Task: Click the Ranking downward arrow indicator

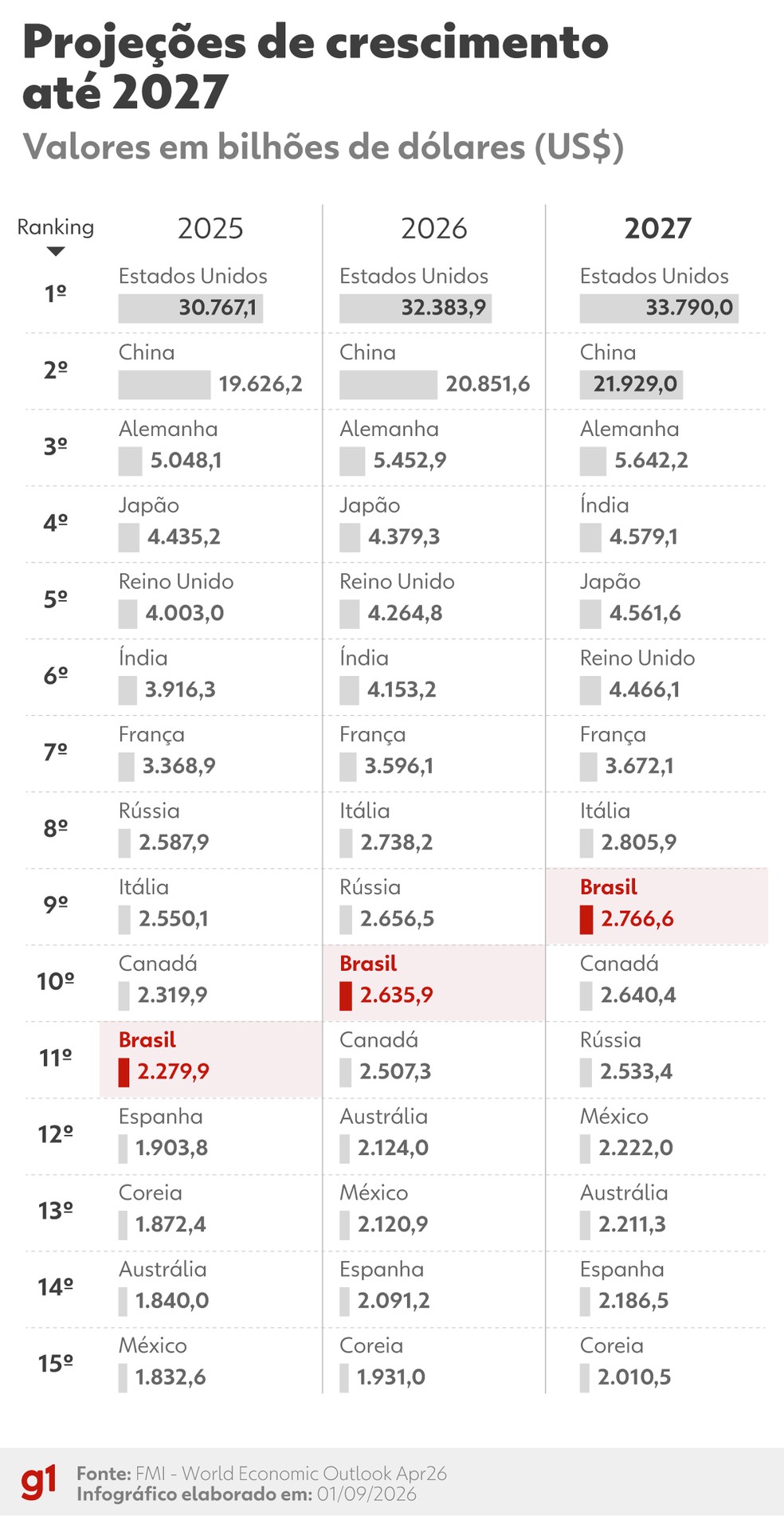Action: (56, 252)
